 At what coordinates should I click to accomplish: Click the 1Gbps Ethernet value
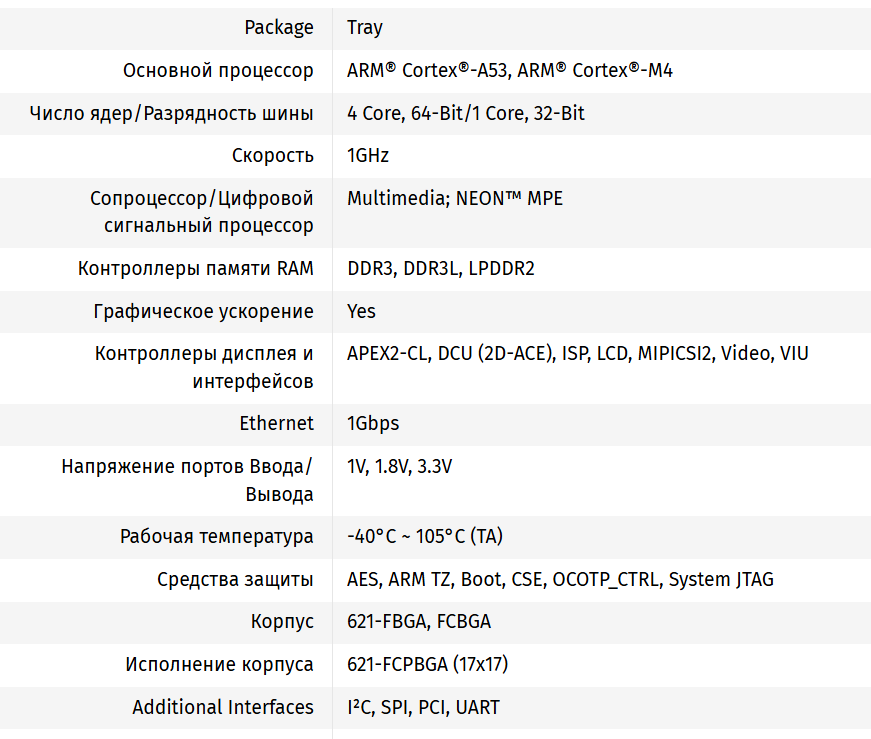pos(373,424)
